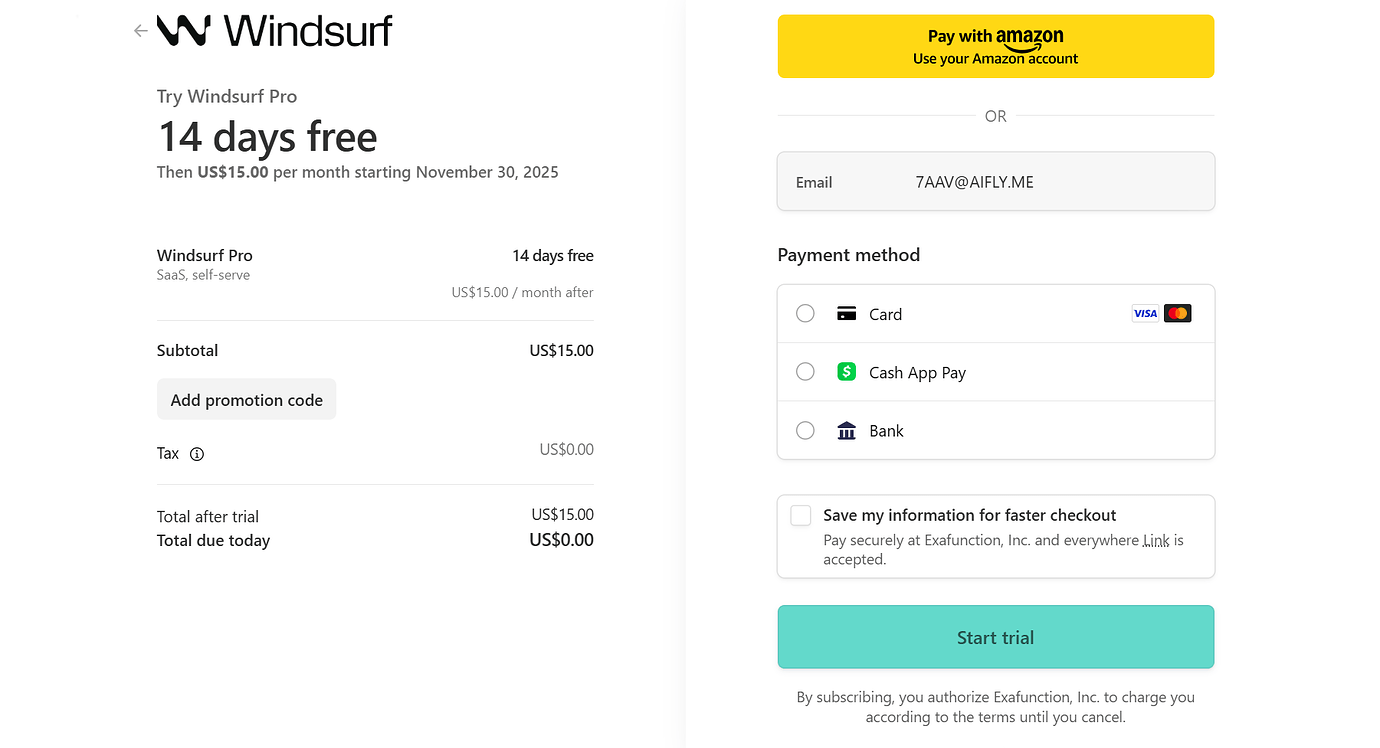
Task: Select the Bank radio button
Action: point(805,431)
